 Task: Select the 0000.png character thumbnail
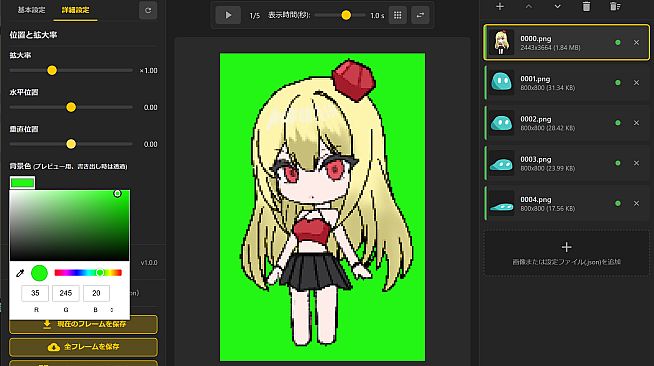(x=501, y=43)
